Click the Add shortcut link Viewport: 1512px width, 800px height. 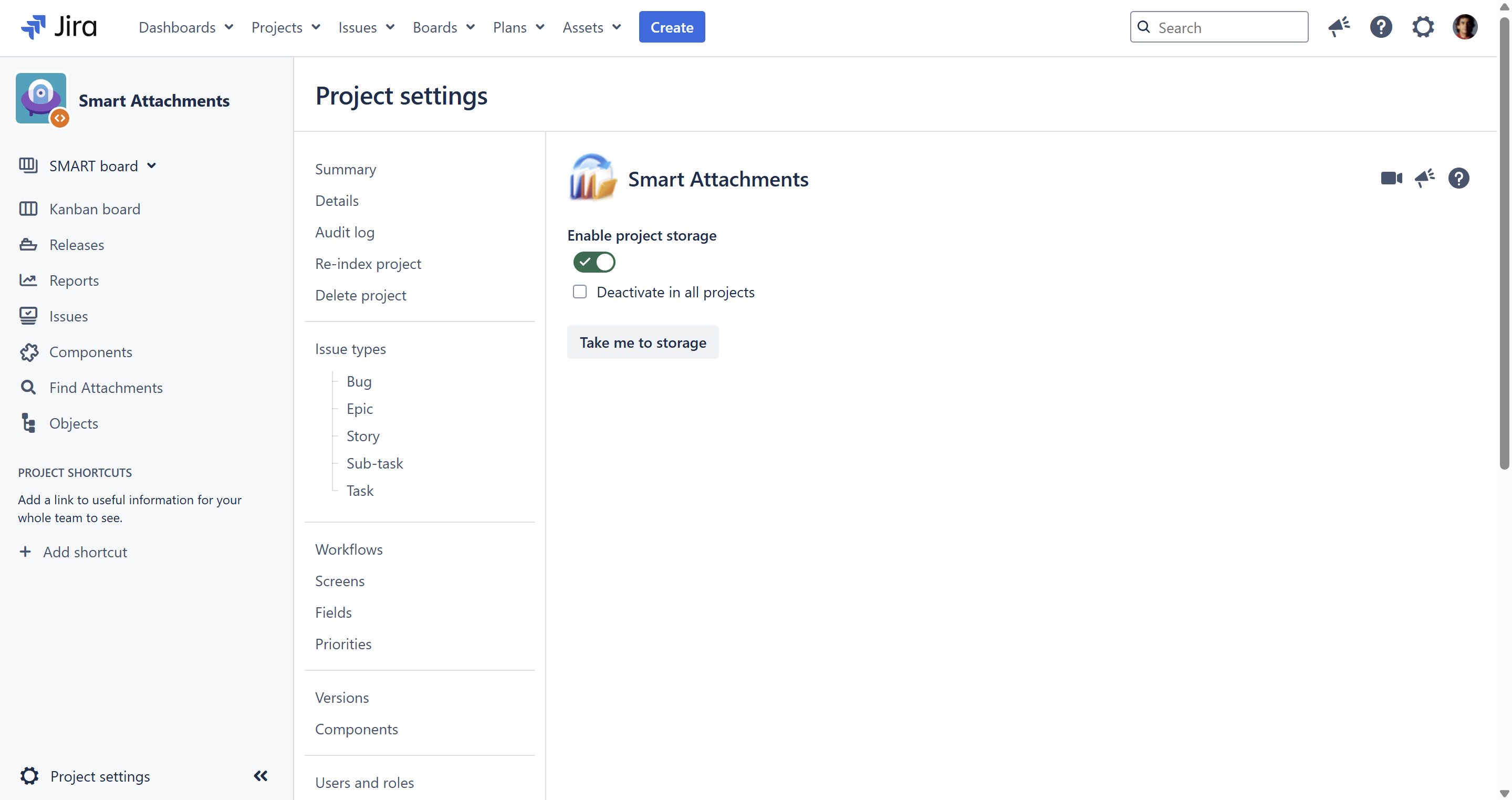click(x=85, y=552)
